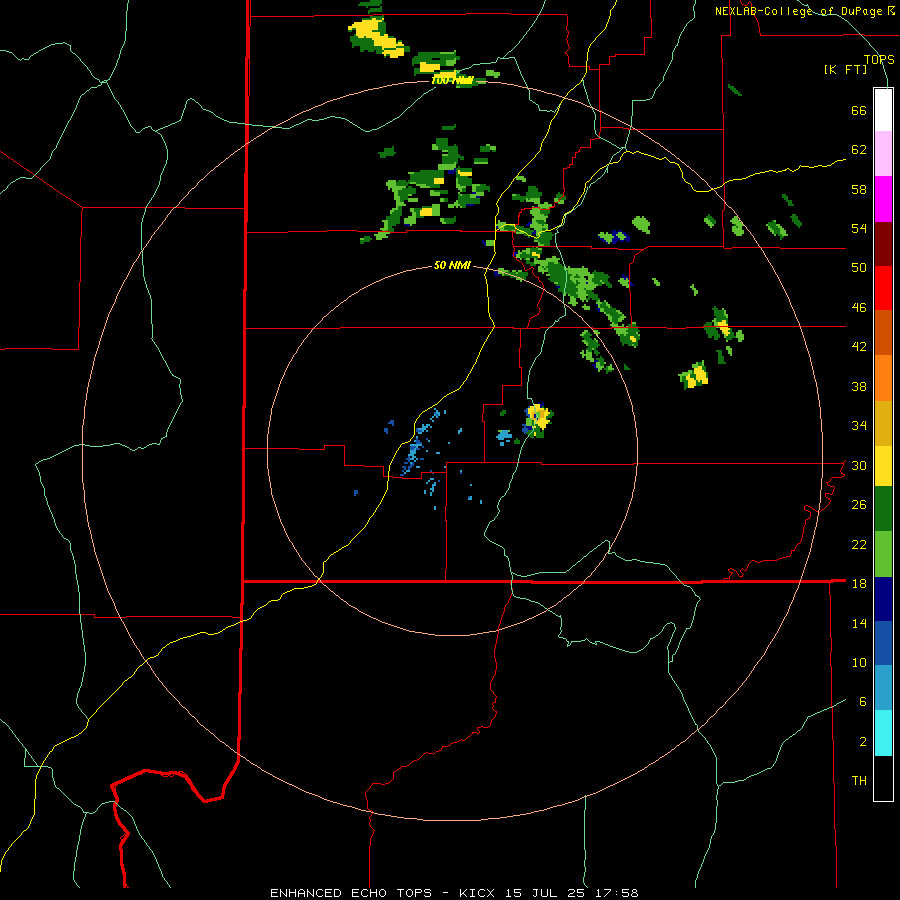Screen dimensions: 900x900
Task: Click the bright red legend swatch
Action: tap(883, 288)
